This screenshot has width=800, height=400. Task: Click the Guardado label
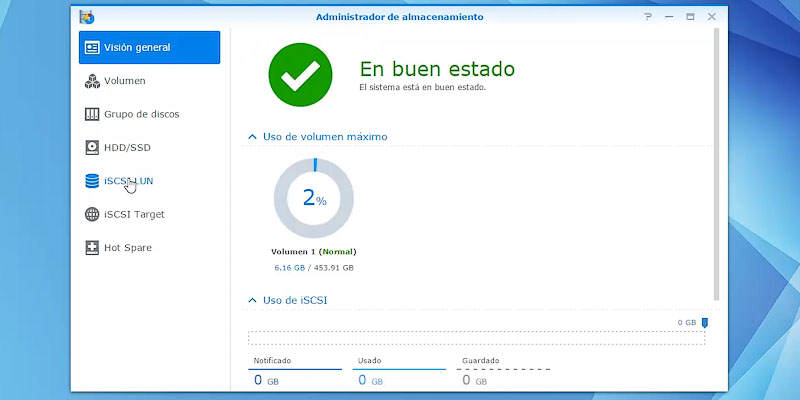pos(481,361)
